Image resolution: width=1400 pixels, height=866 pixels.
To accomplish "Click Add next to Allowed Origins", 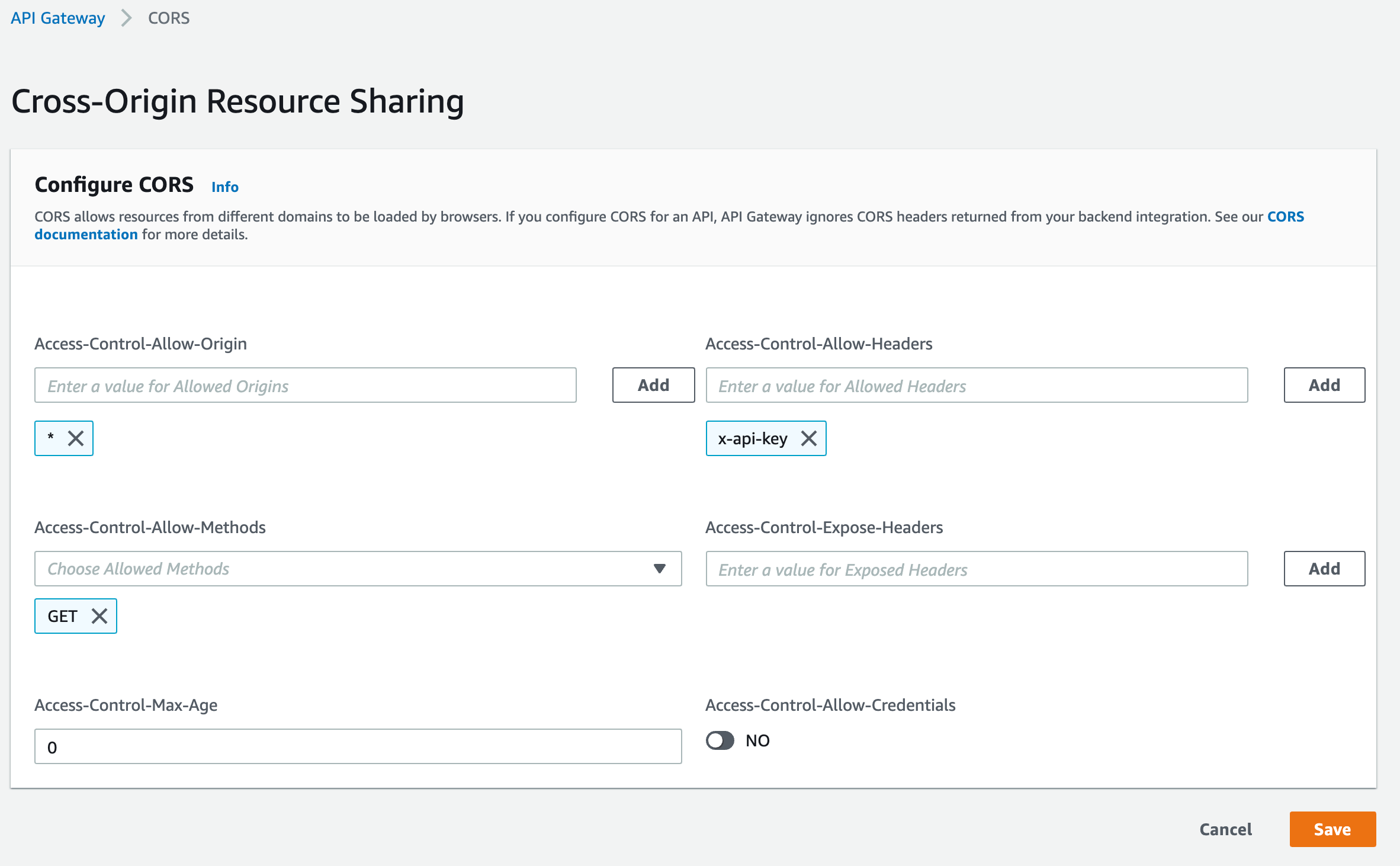I will pos(653,385).
